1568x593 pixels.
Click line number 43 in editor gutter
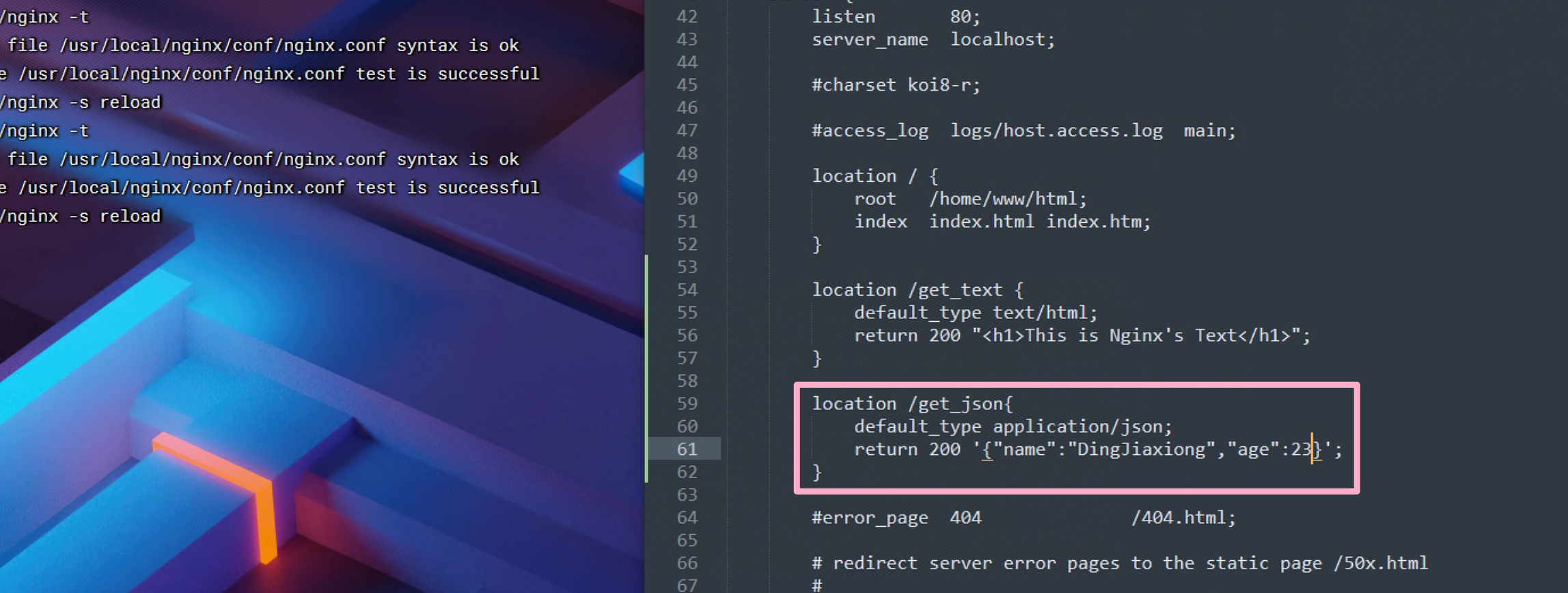pos(687,40)
